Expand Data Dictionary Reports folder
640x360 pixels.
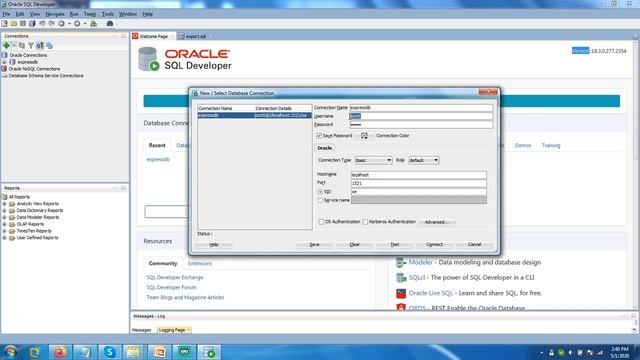point(4,211)
